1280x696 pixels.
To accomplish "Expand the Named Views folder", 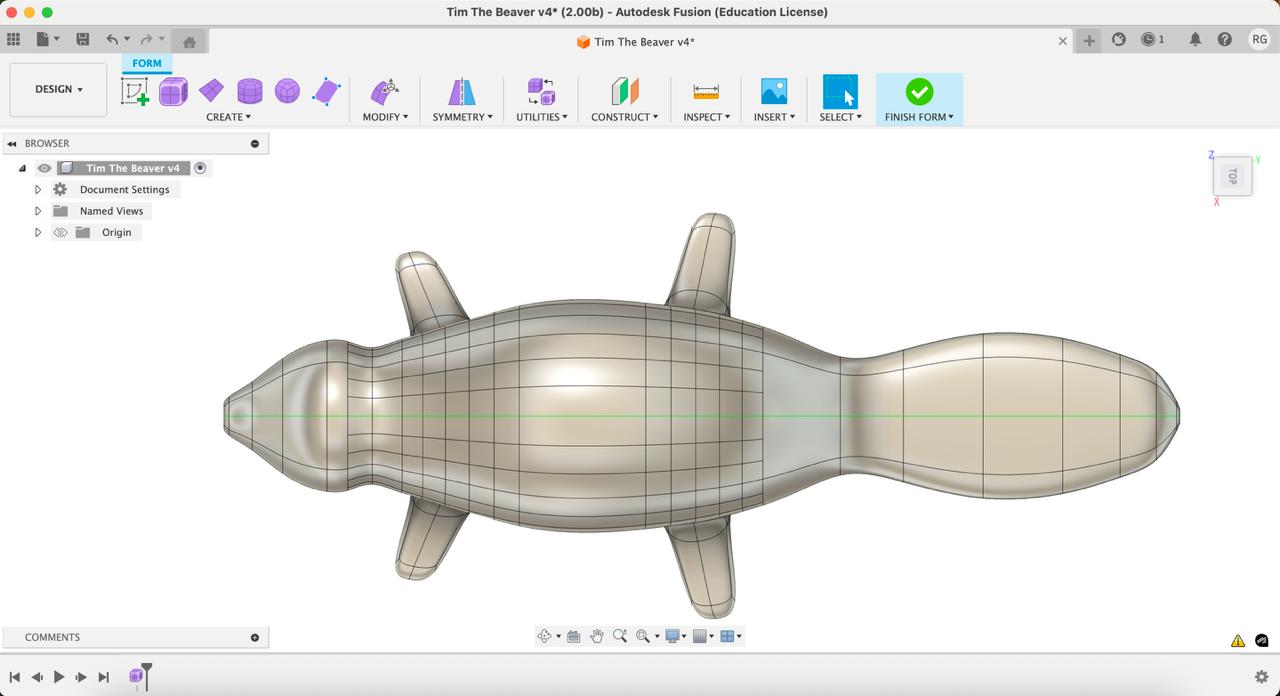I will pyautogui.click(x=38, y=211).
